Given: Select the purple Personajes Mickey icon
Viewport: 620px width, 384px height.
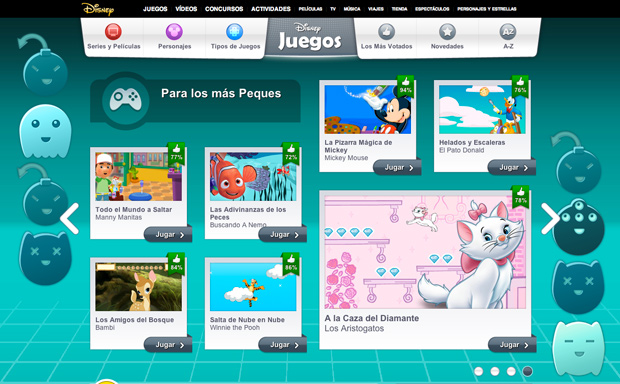Looking at the screenshot, I should (174, 32).
